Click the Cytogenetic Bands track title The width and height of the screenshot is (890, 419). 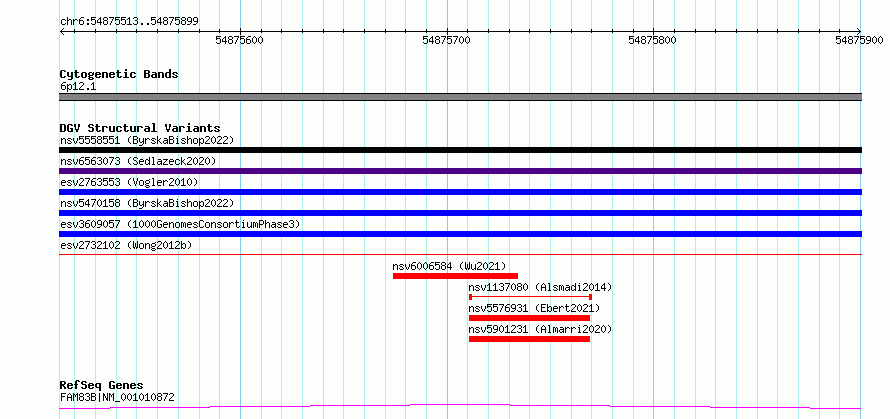[119, 74]
